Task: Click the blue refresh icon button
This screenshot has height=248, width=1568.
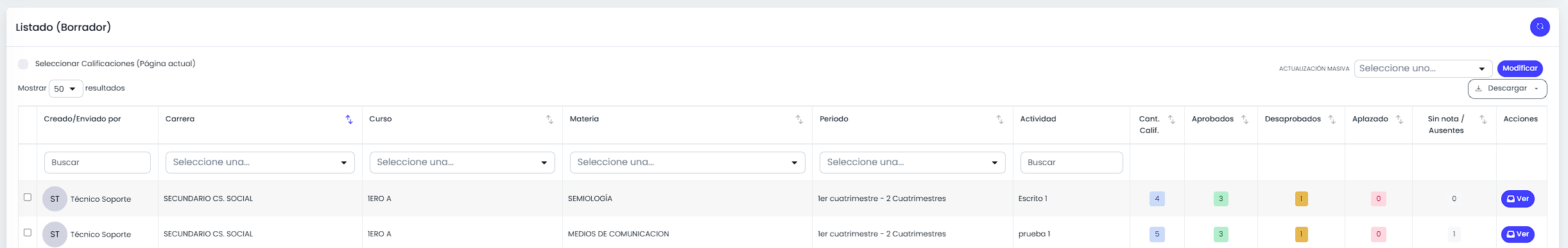Action: click(x=1540, y=27)
